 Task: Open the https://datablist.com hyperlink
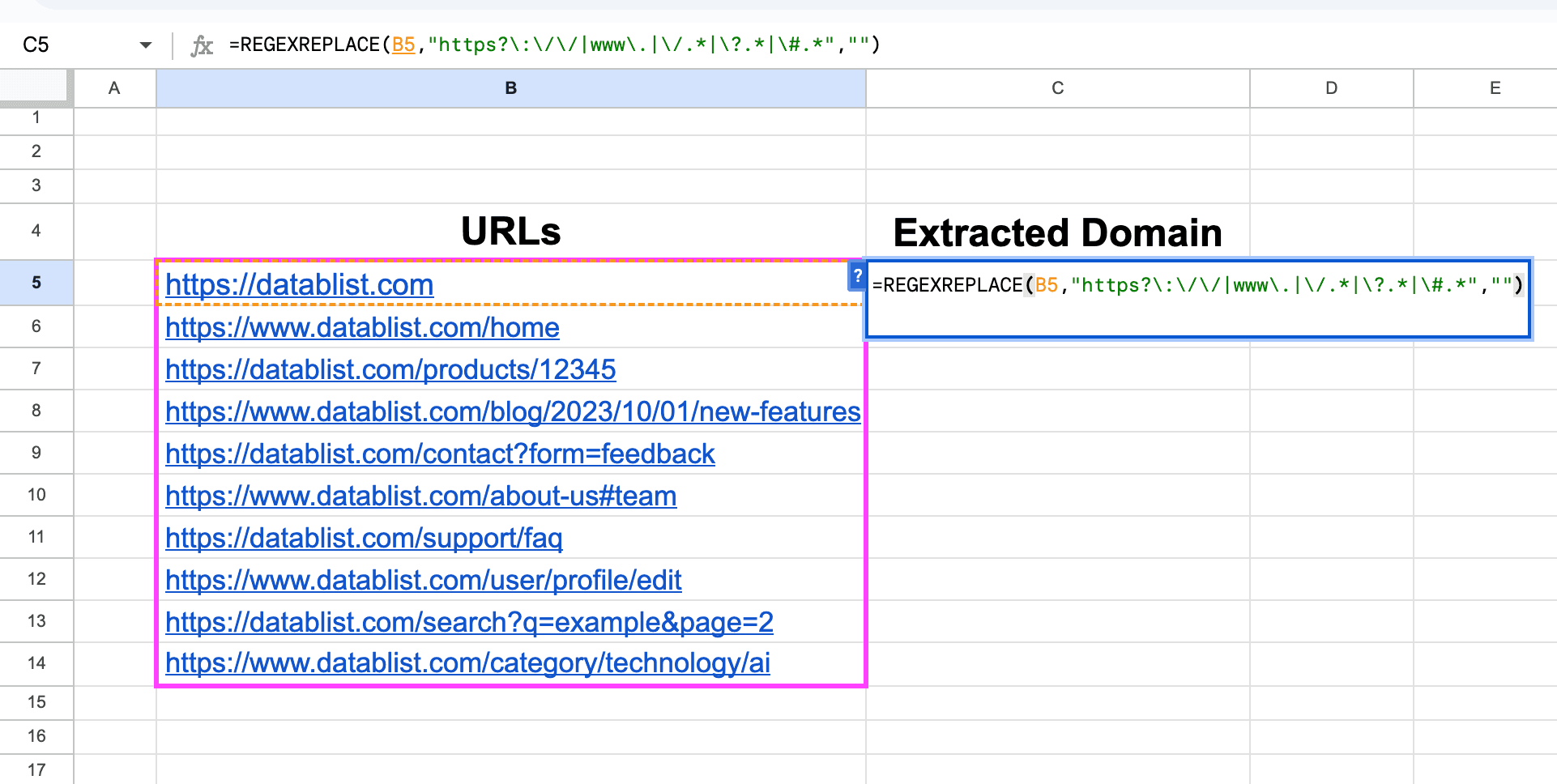[298, 285]
